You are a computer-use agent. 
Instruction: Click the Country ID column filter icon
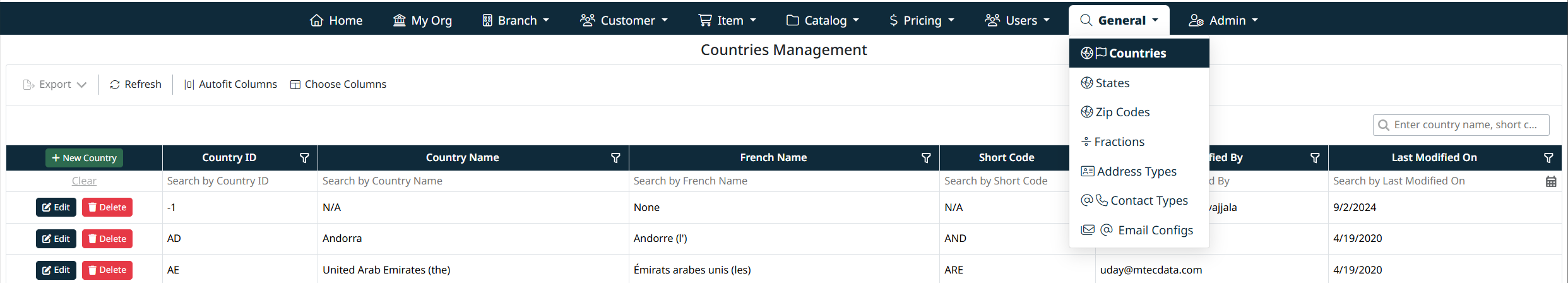pyautogui.click(x=304, y=158)
